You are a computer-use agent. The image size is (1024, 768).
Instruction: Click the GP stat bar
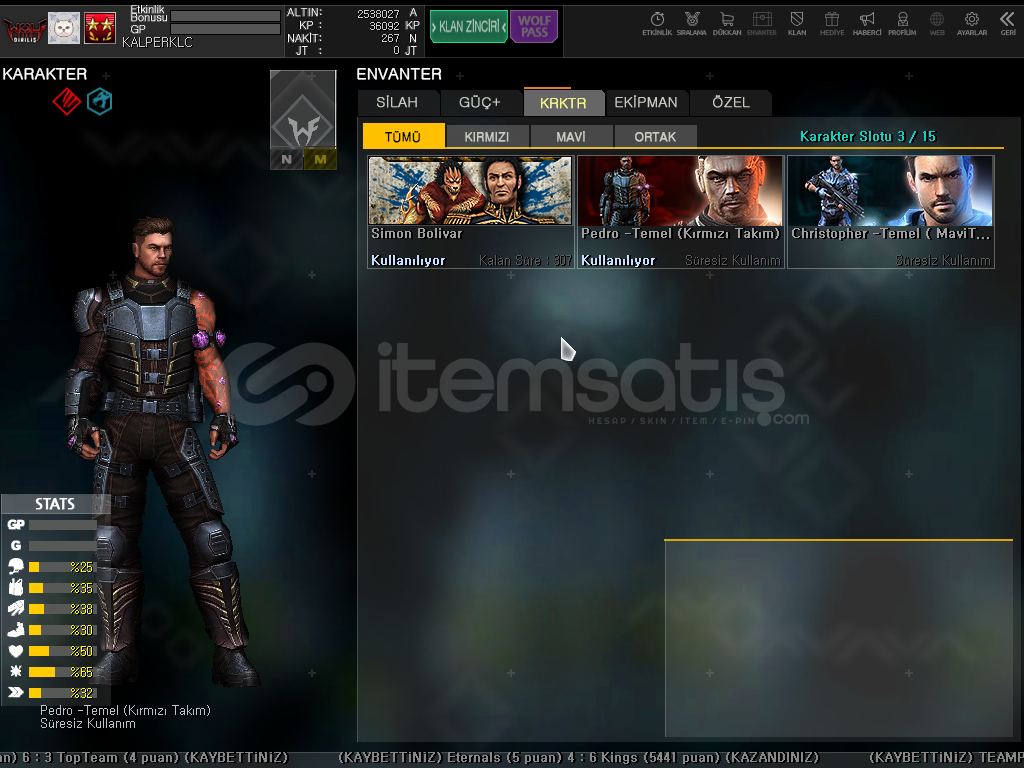[x=63, y=524]
